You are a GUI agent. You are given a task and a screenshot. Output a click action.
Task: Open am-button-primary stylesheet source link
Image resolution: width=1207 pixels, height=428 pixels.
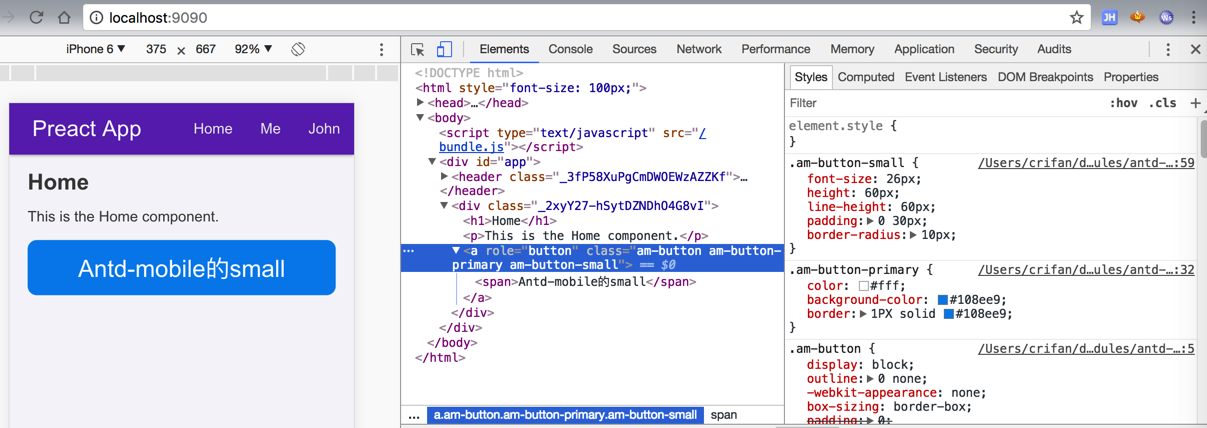pyautogui.click(x=1086, y=270)
